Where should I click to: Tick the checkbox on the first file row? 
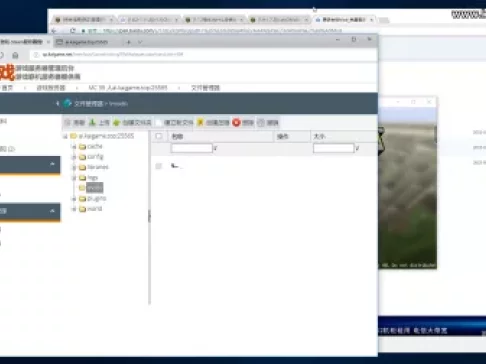[159, 166]
